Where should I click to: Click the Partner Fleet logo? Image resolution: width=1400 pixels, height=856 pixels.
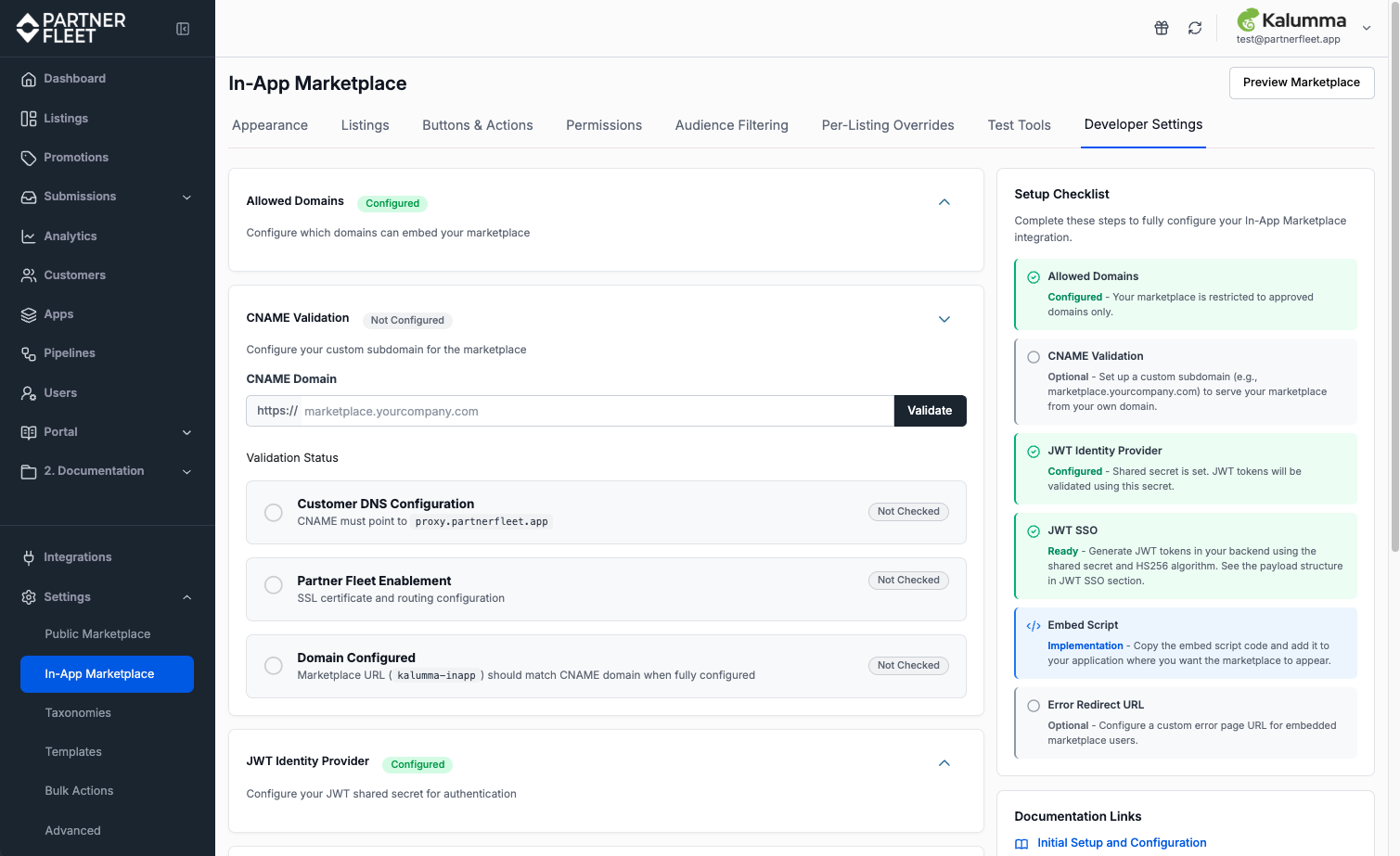tap(71, 28)
